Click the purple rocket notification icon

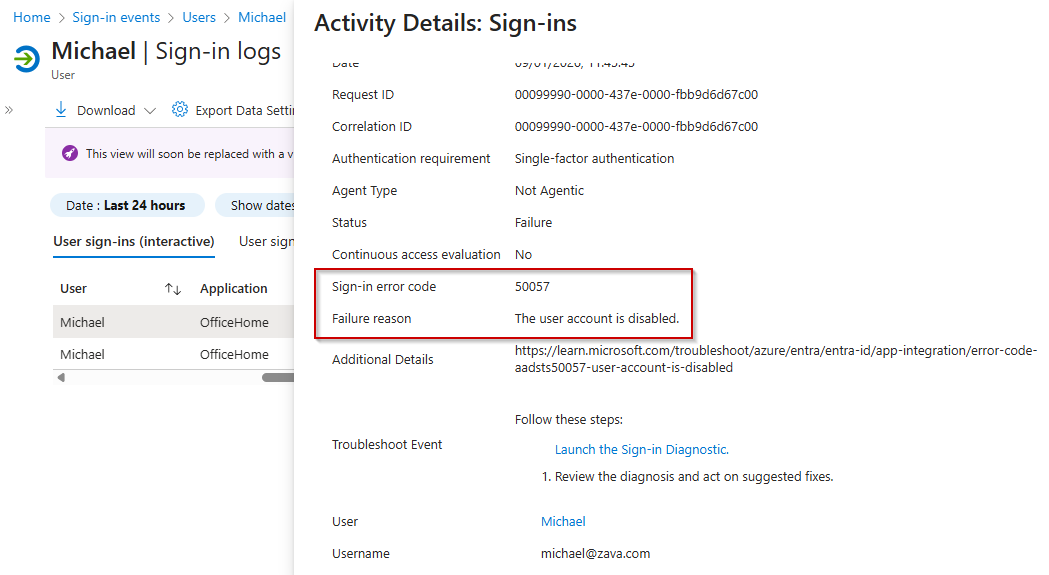[x=69, y=154]
